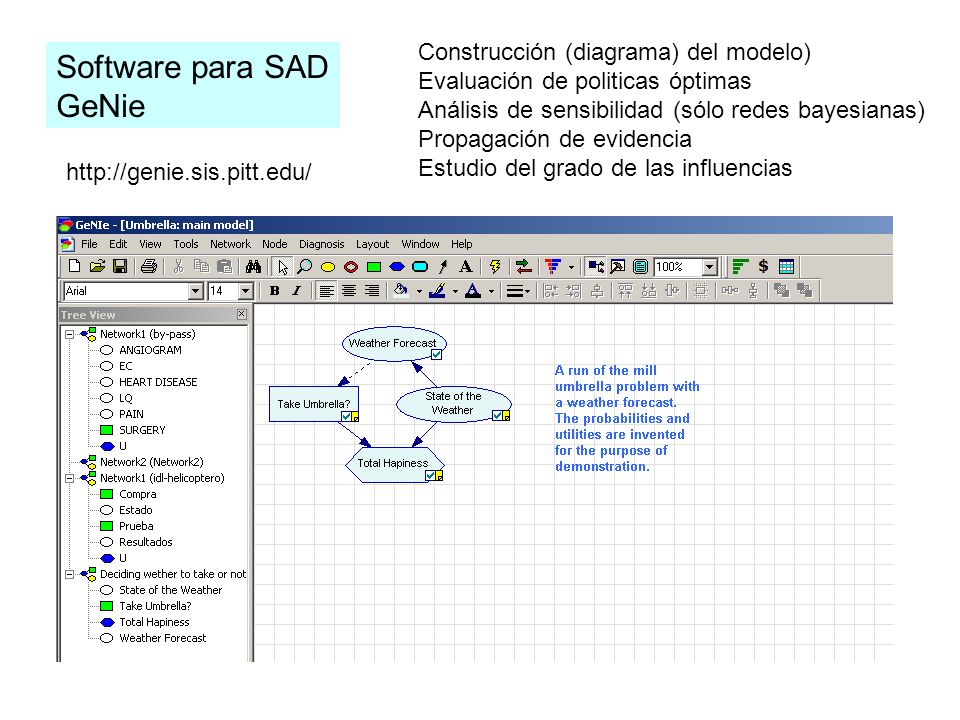Open the funnel icon dropdown arrow
The width and height of the screenshot is (960, 720).
(x=571, y=267)
